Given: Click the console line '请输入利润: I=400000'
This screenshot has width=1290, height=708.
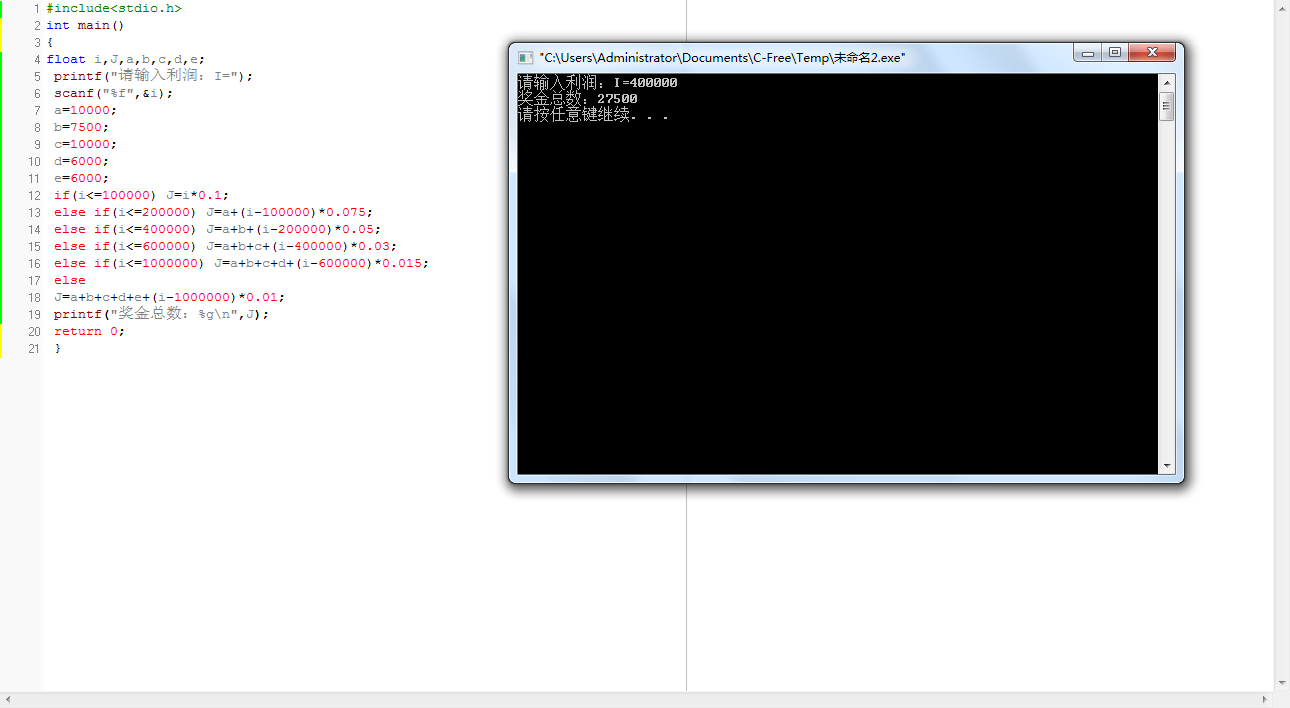Looking at the screenshot, I should (x=597, y=83).
